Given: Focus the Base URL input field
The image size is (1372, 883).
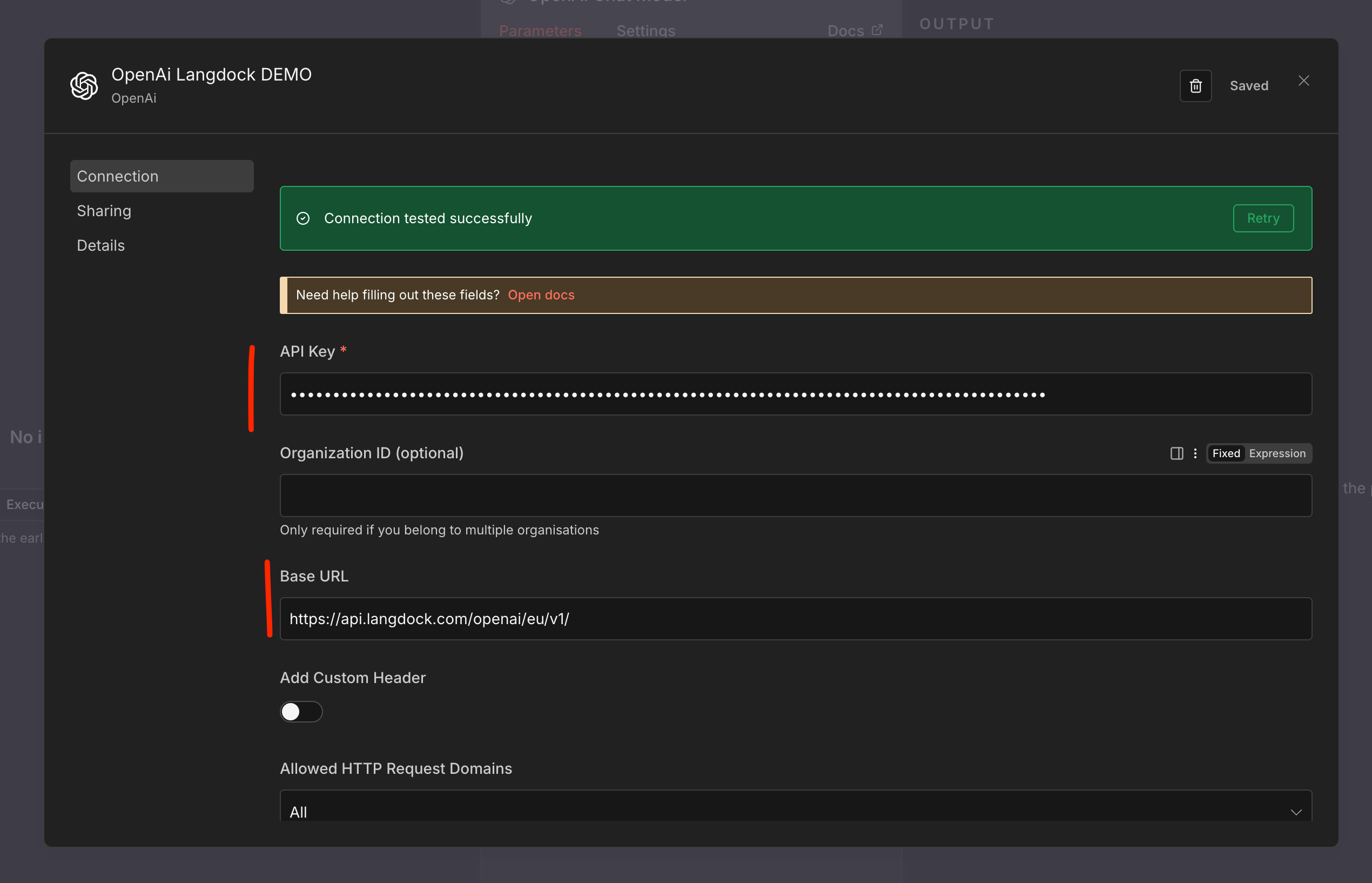Looking at the screenshot, I should [795, 619].
